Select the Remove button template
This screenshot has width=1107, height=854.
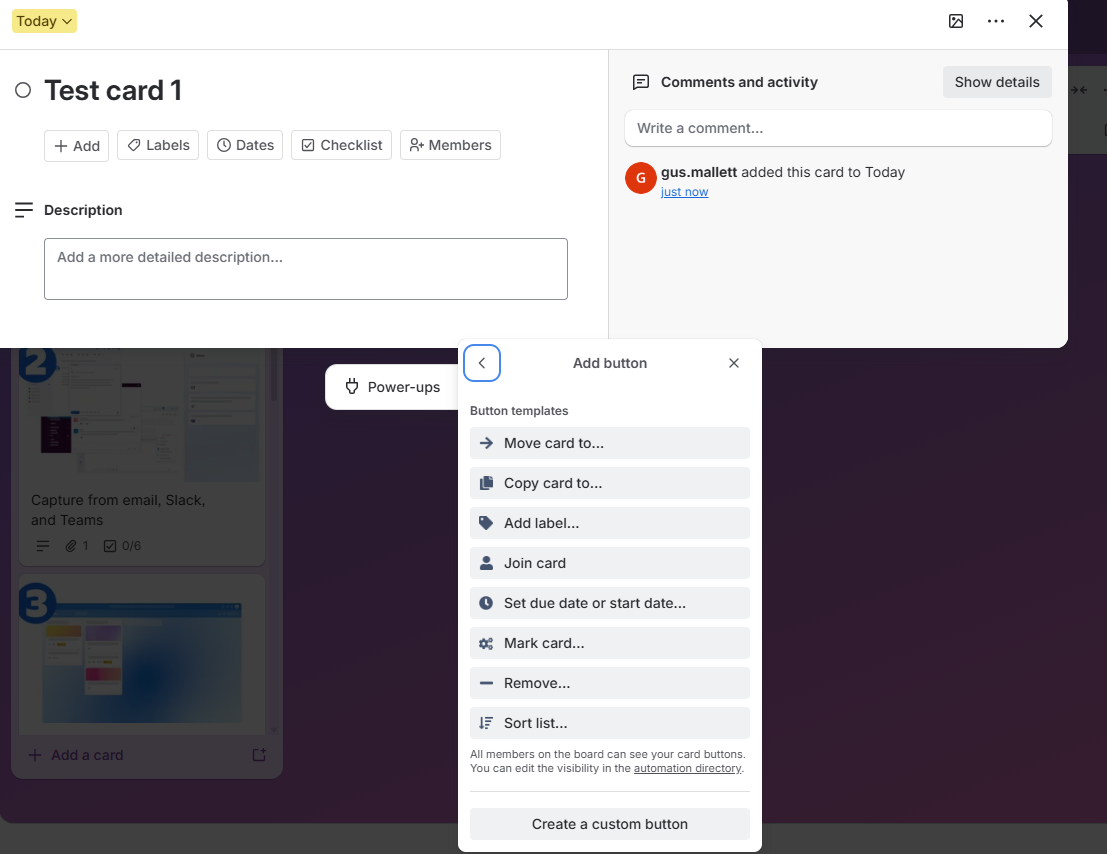pos(609,683)
